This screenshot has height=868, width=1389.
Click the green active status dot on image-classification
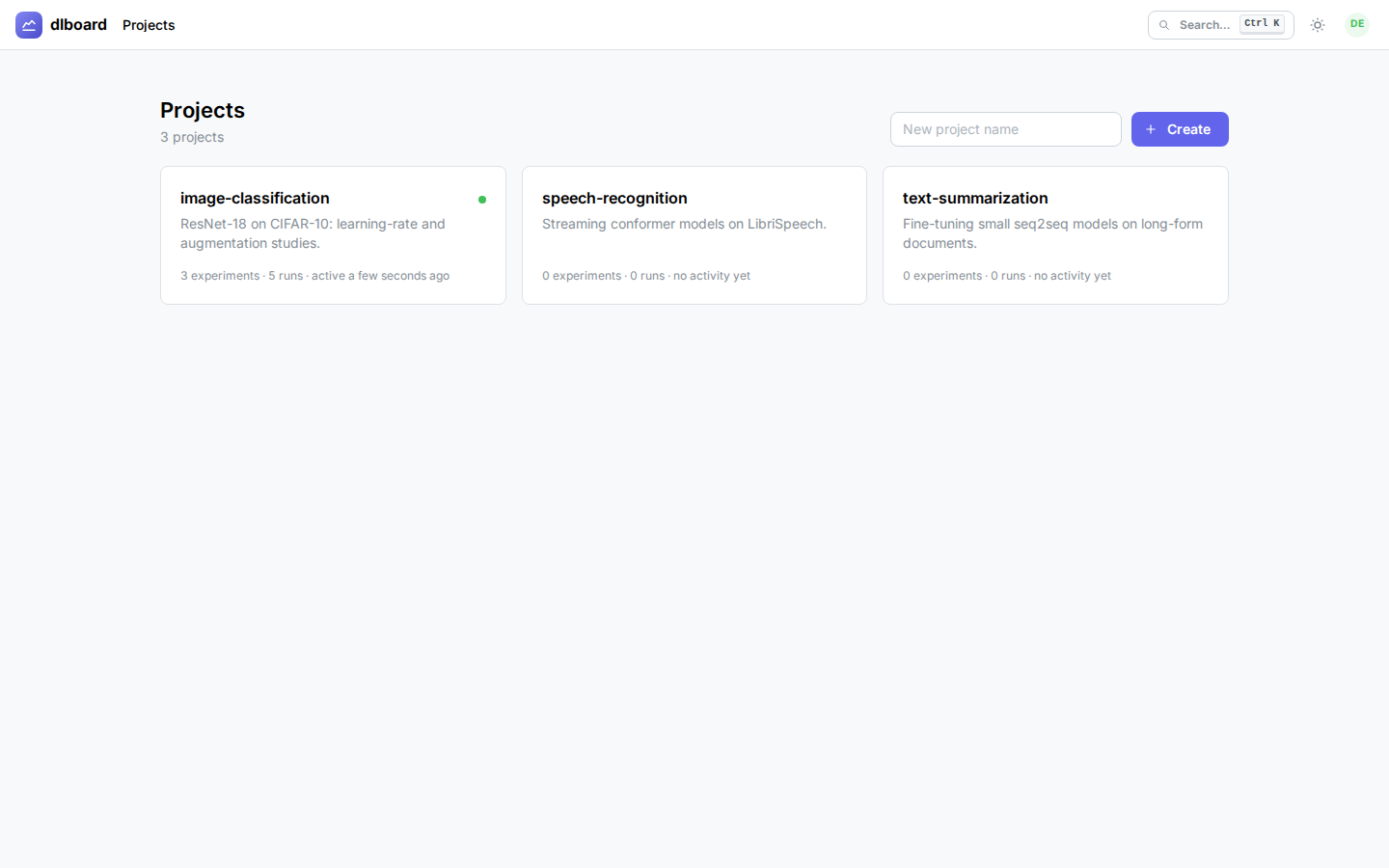pos(482,200)
